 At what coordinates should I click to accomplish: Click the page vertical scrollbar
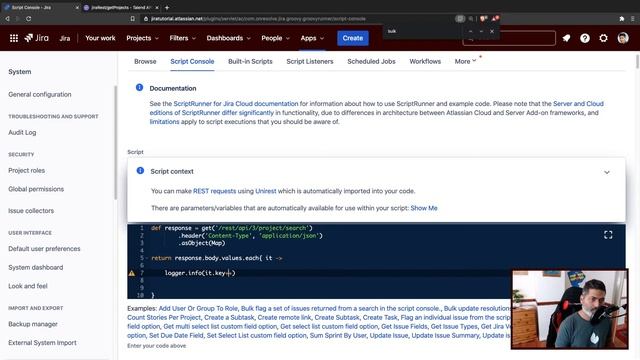(x=637, y=62)
